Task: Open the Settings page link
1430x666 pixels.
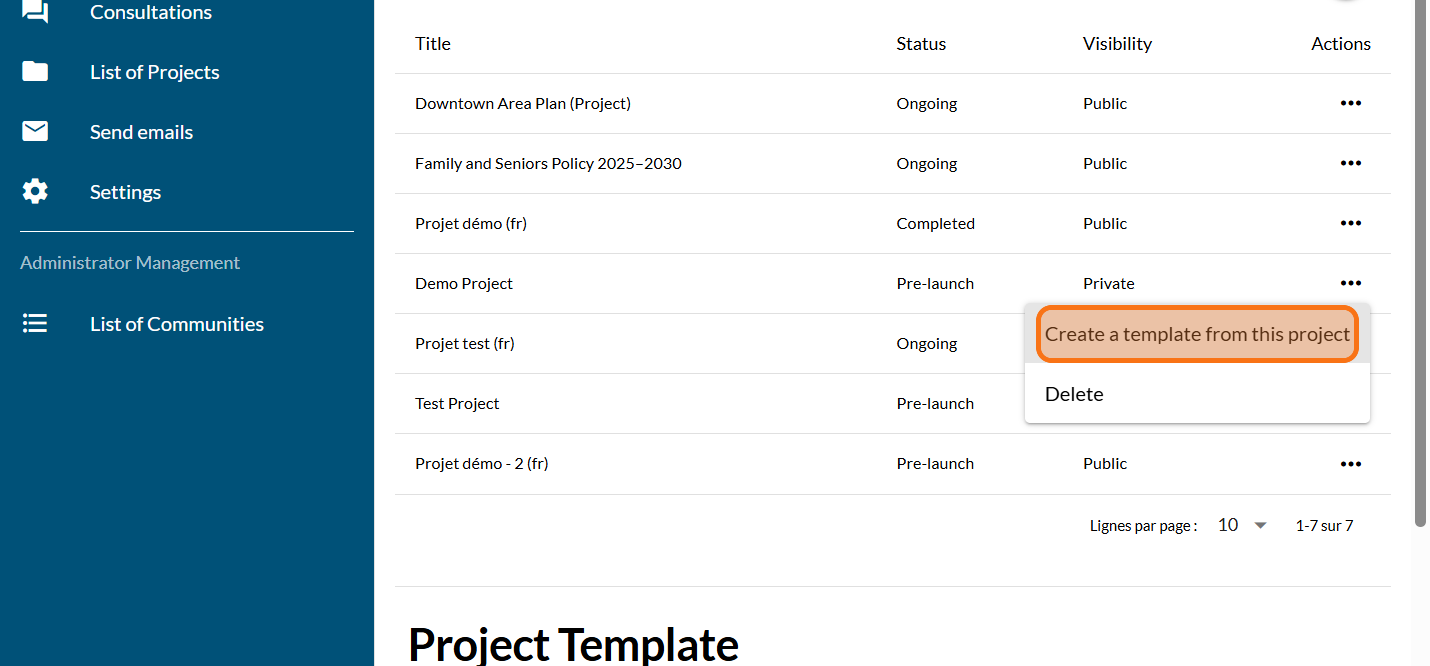Action: coord(125,192)
